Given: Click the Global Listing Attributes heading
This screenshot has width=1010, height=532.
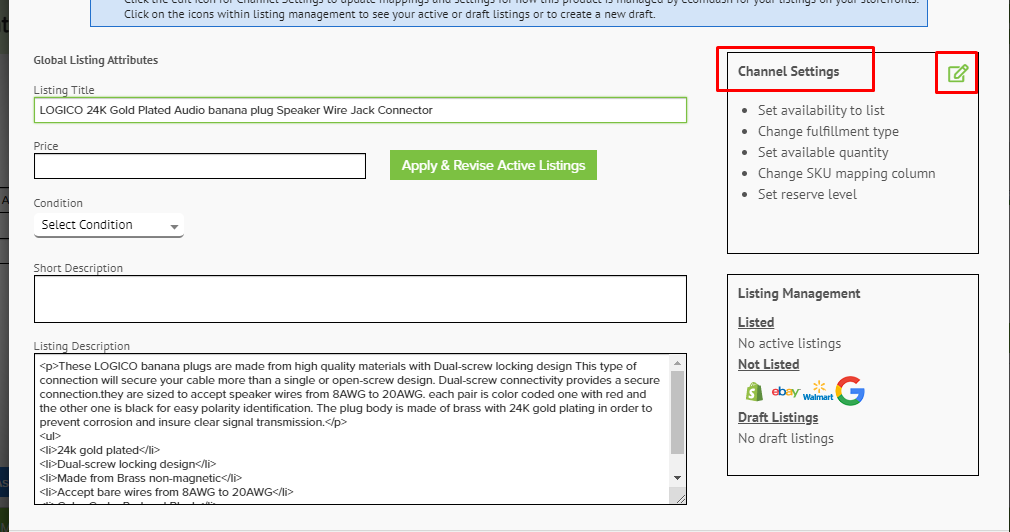Looking at the screenshot, I should [x=96, y=61].
